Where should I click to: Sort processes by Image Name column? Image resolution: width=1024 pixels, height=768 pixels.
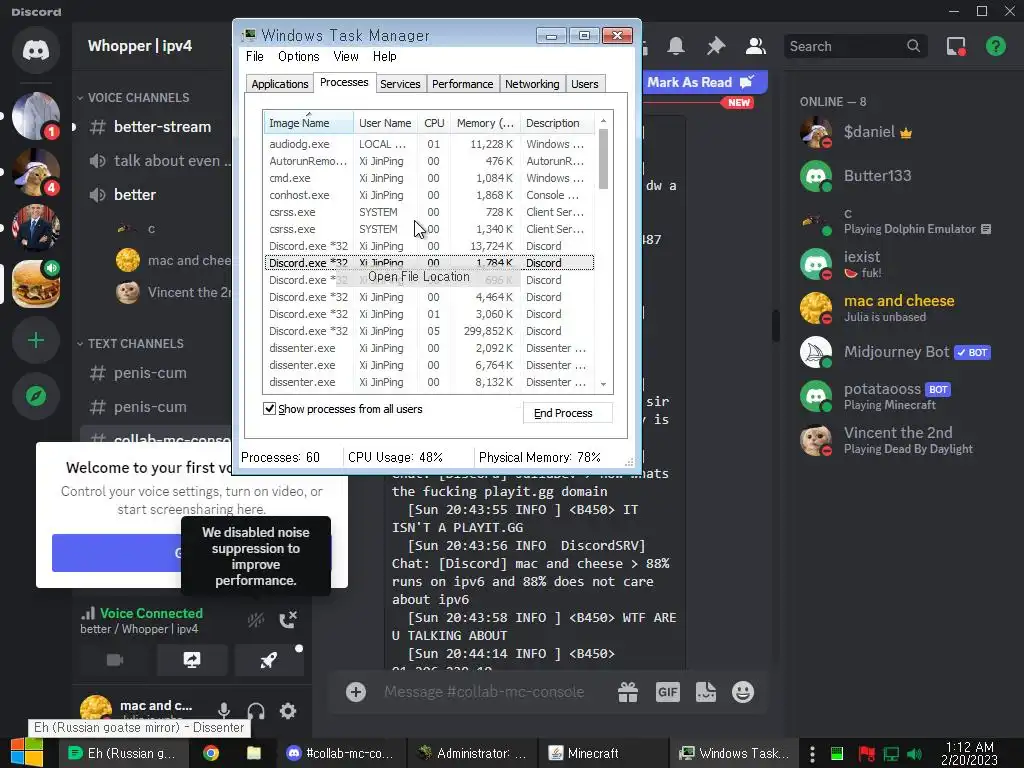tap(308, 123)
